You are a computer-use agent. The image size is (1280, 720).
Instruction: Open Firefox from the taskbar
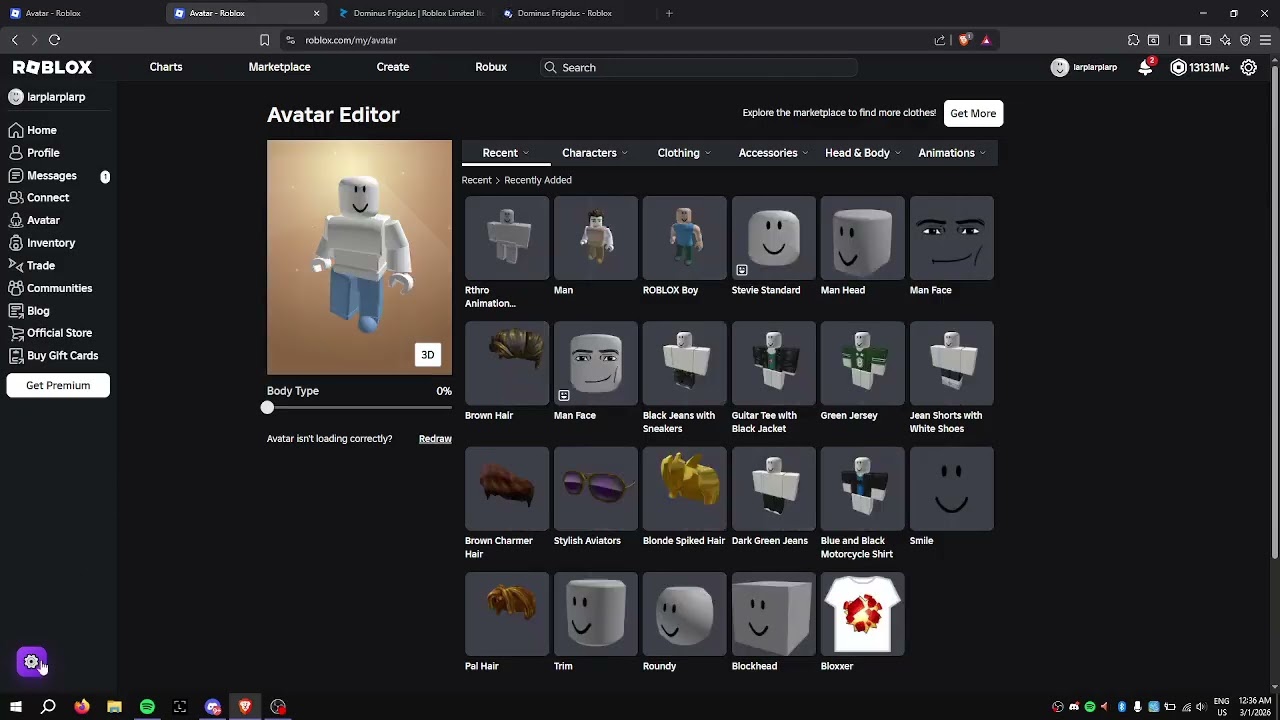tap(82, 707)
